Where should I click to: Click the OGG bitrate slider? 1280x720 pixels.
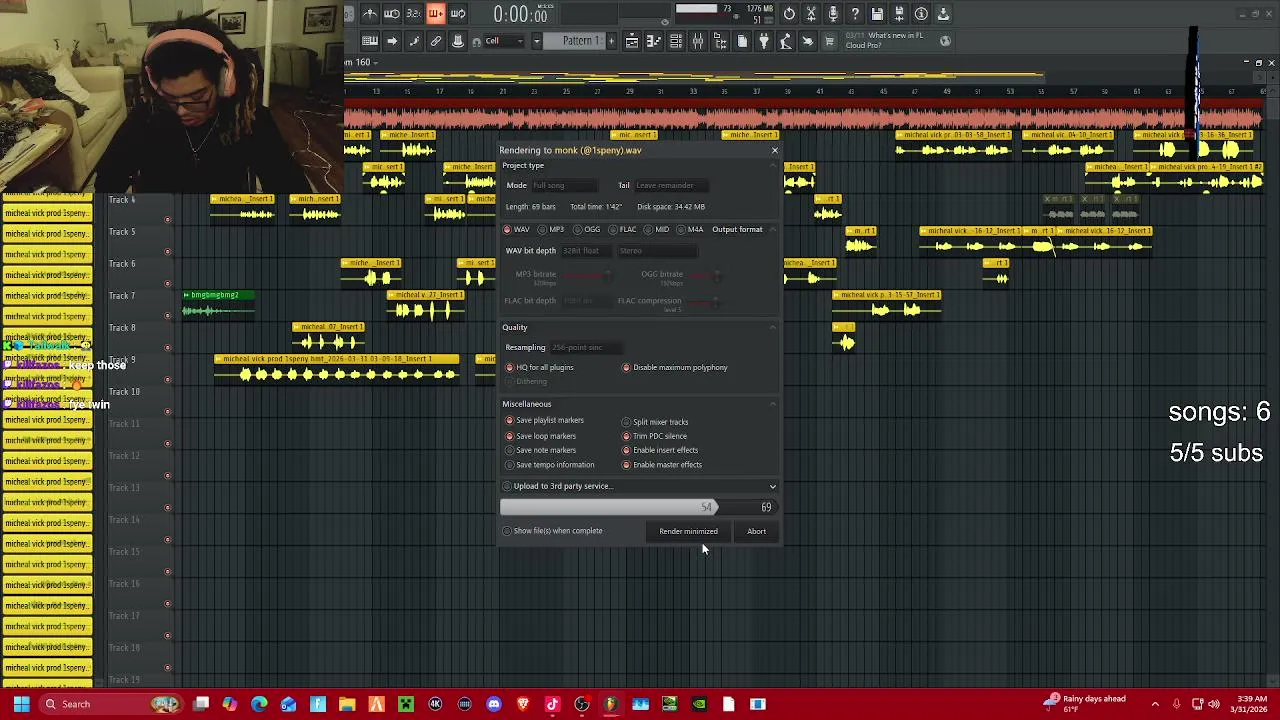(x=704, y=275)
